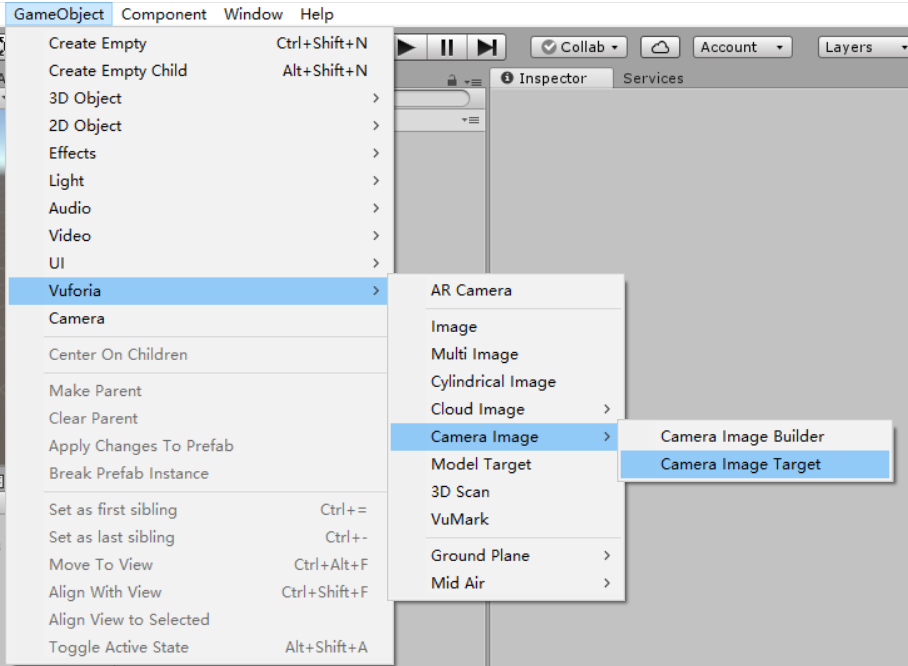
Task: Open the panel options menu beside the lock
Action: point(473,82)
